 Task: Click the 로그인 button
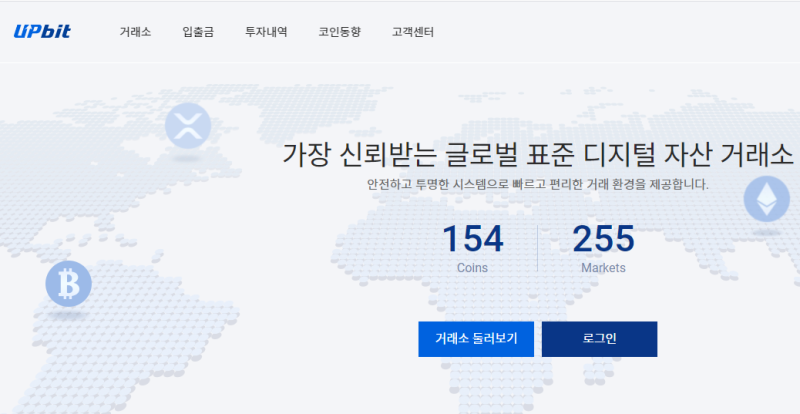pos(599,339)
